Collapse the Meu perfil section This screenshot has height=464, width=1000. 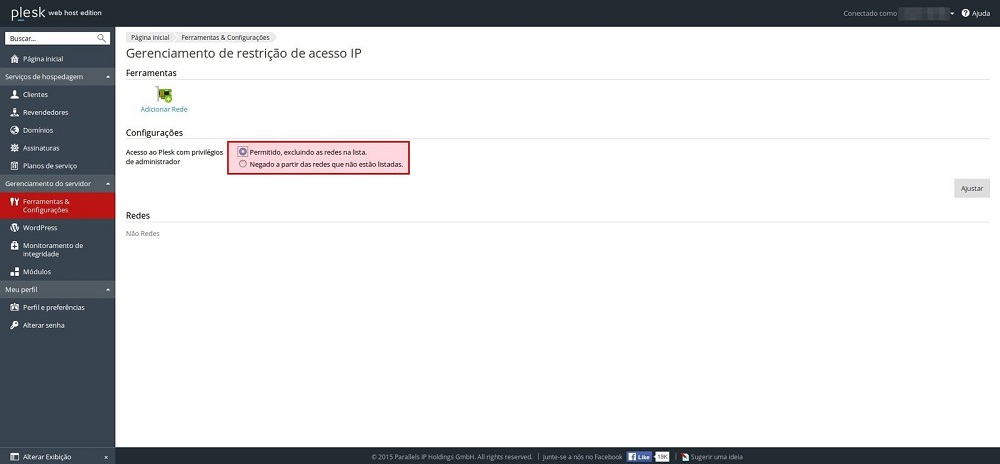107,289
